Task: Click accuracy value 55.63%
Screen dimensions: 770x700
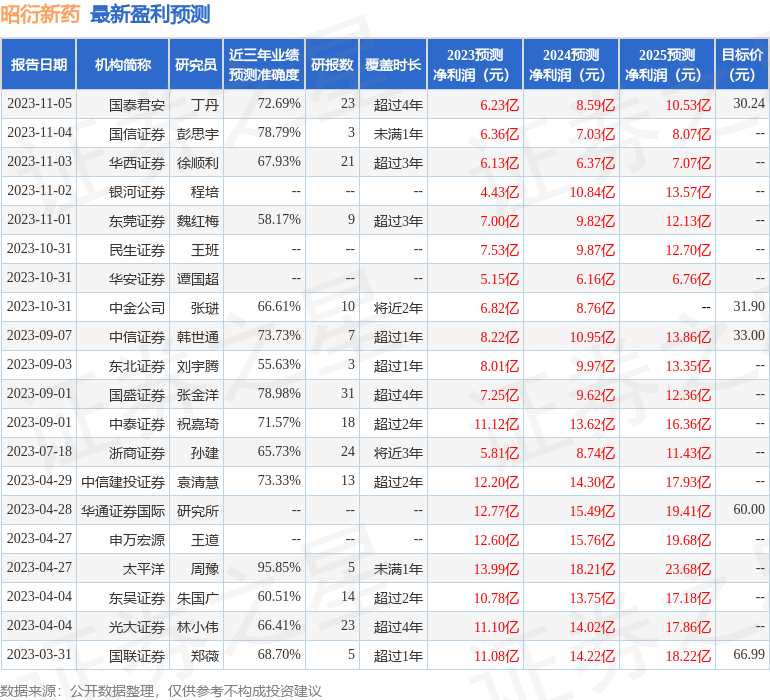Action: (279, 364)
